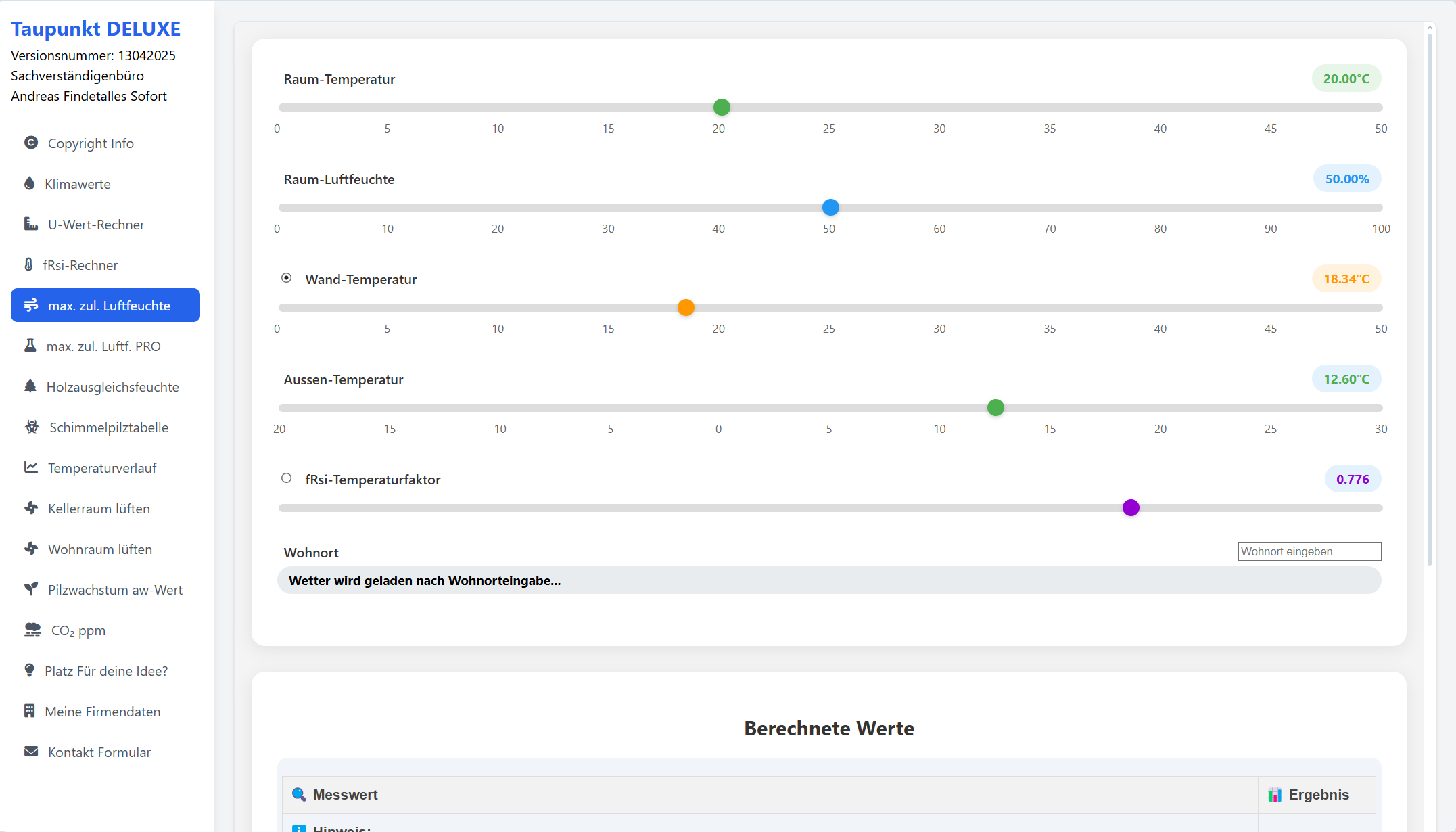The height and width of the screenshot is (832, 1456).
Task: Click the blue Raum-Luftfeuchte slider handle
Action: pyautogui.click(x=830, y=207)
